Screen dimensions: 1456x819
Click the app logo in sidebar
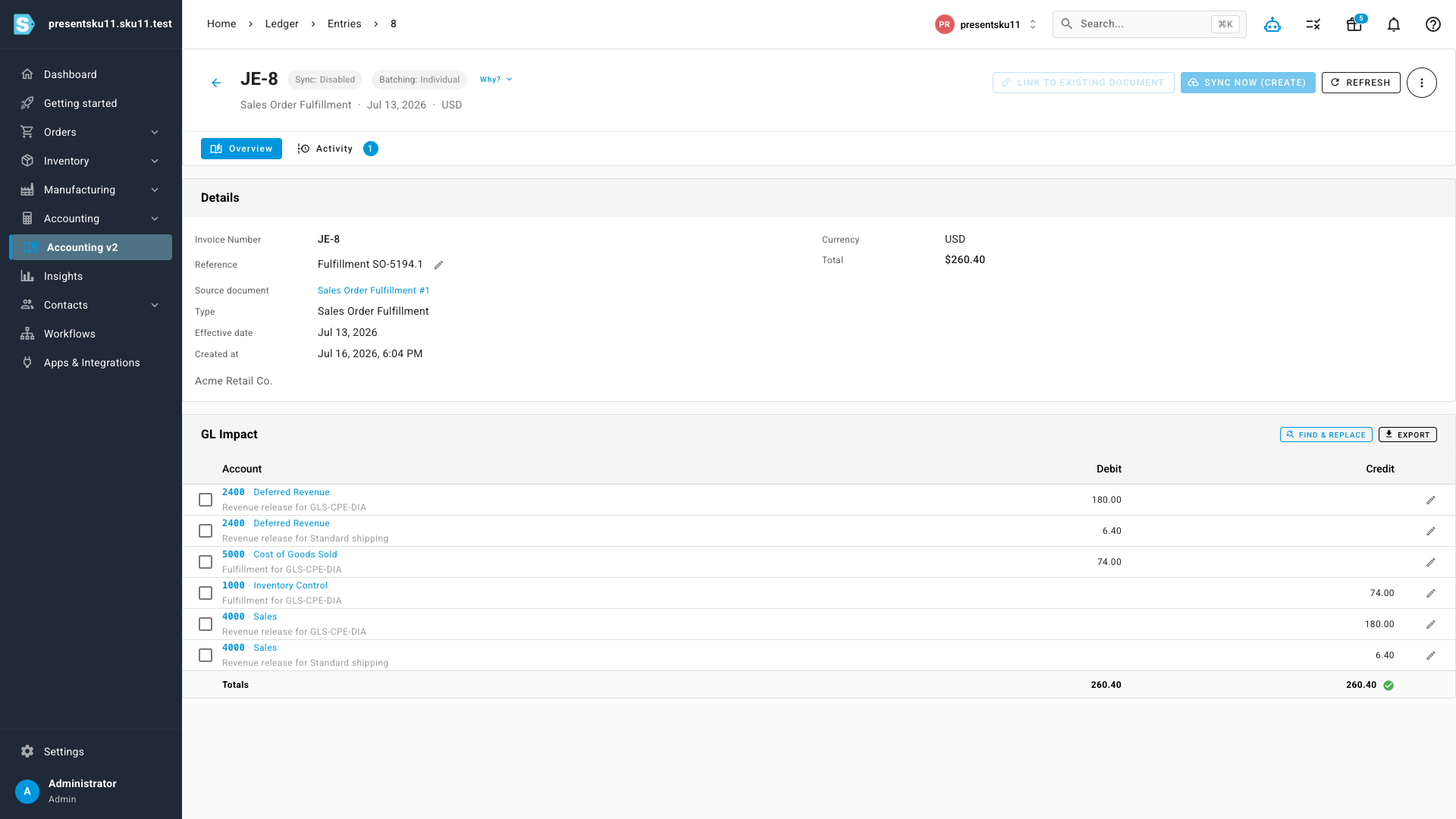point(24,24)
